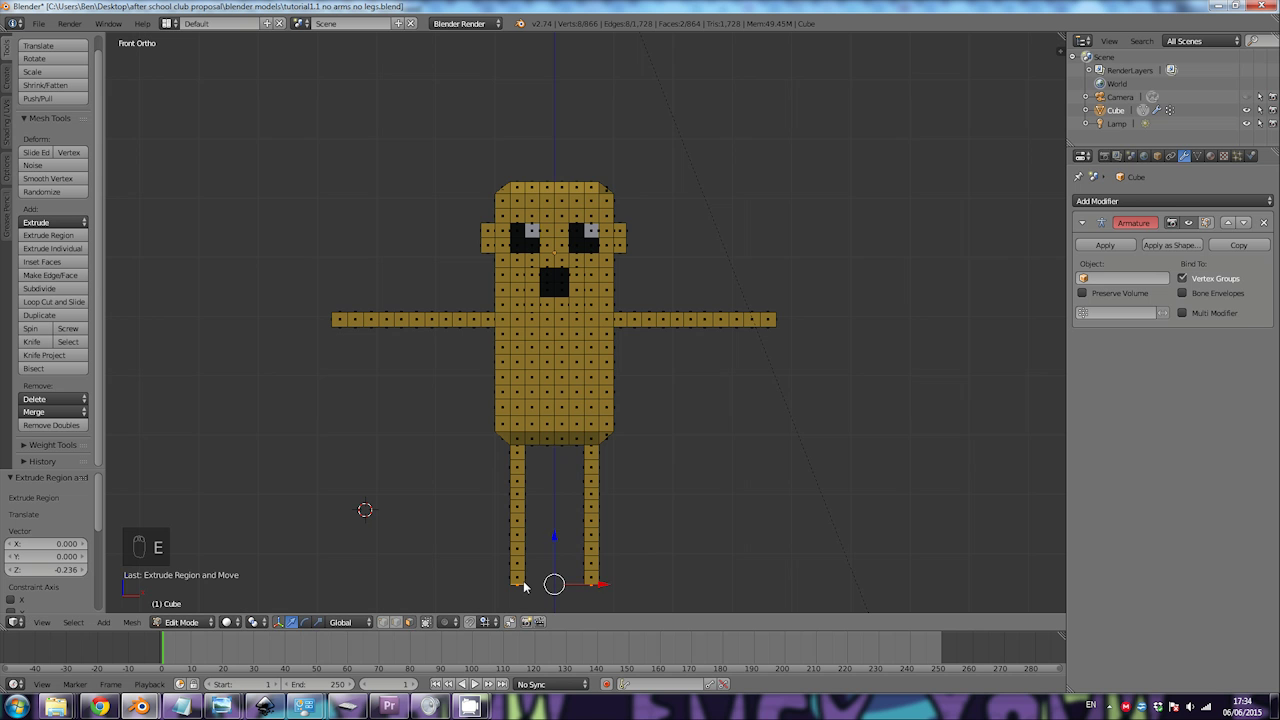Remove the Armature modifier
The image size is (1280, 720).
pos(1263,223)
